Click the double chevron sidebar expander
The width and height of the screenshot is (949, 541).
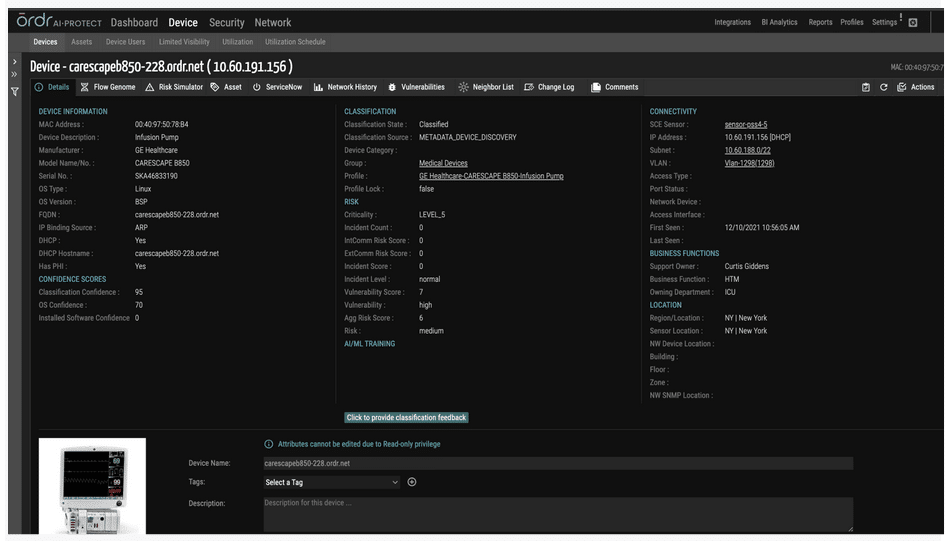15,74
